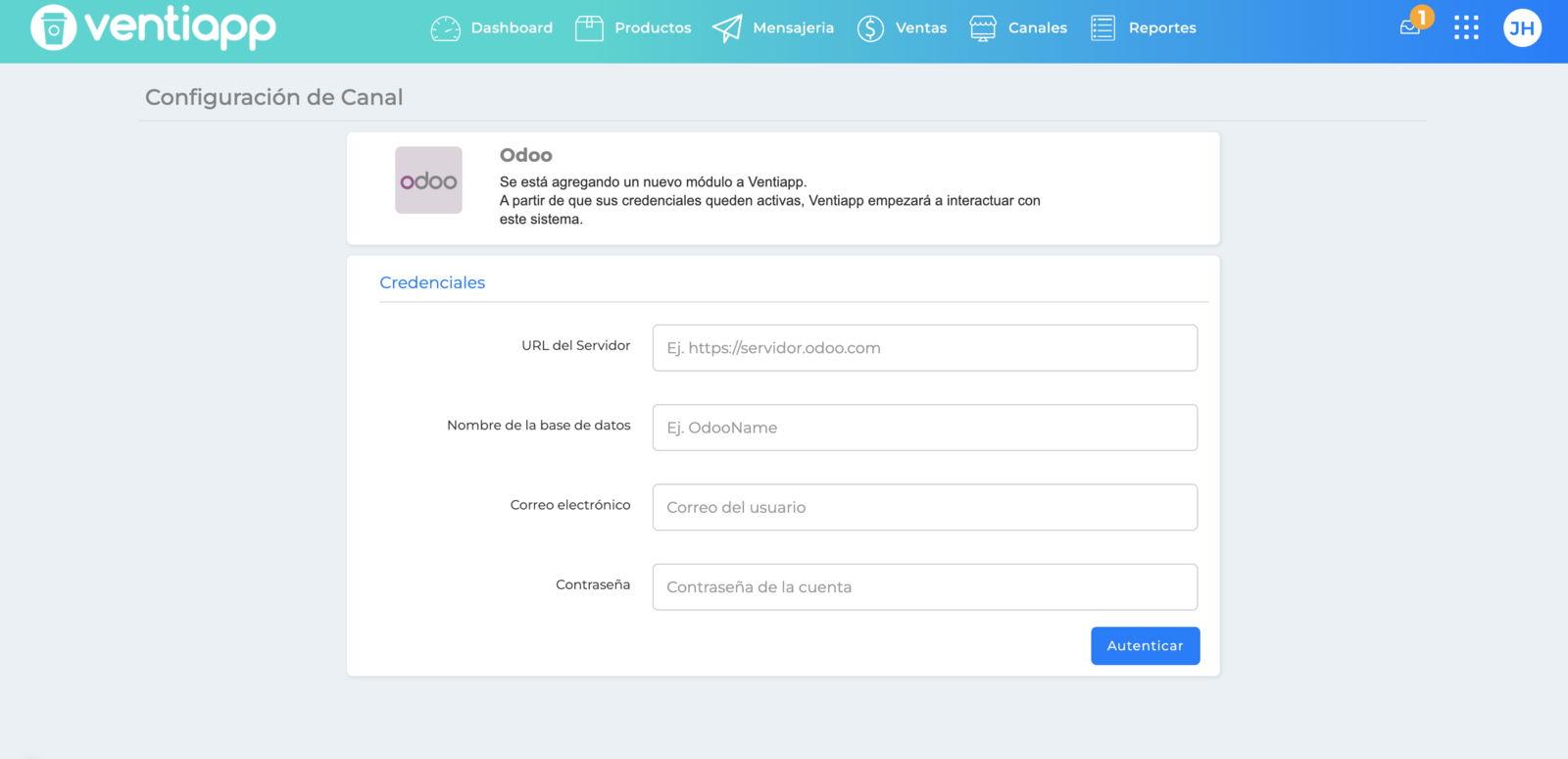Image resolution: width=1568 pixels, height=759 pixels.
Task: Click the Ventiapp logo
Action: tap(154, 27)
